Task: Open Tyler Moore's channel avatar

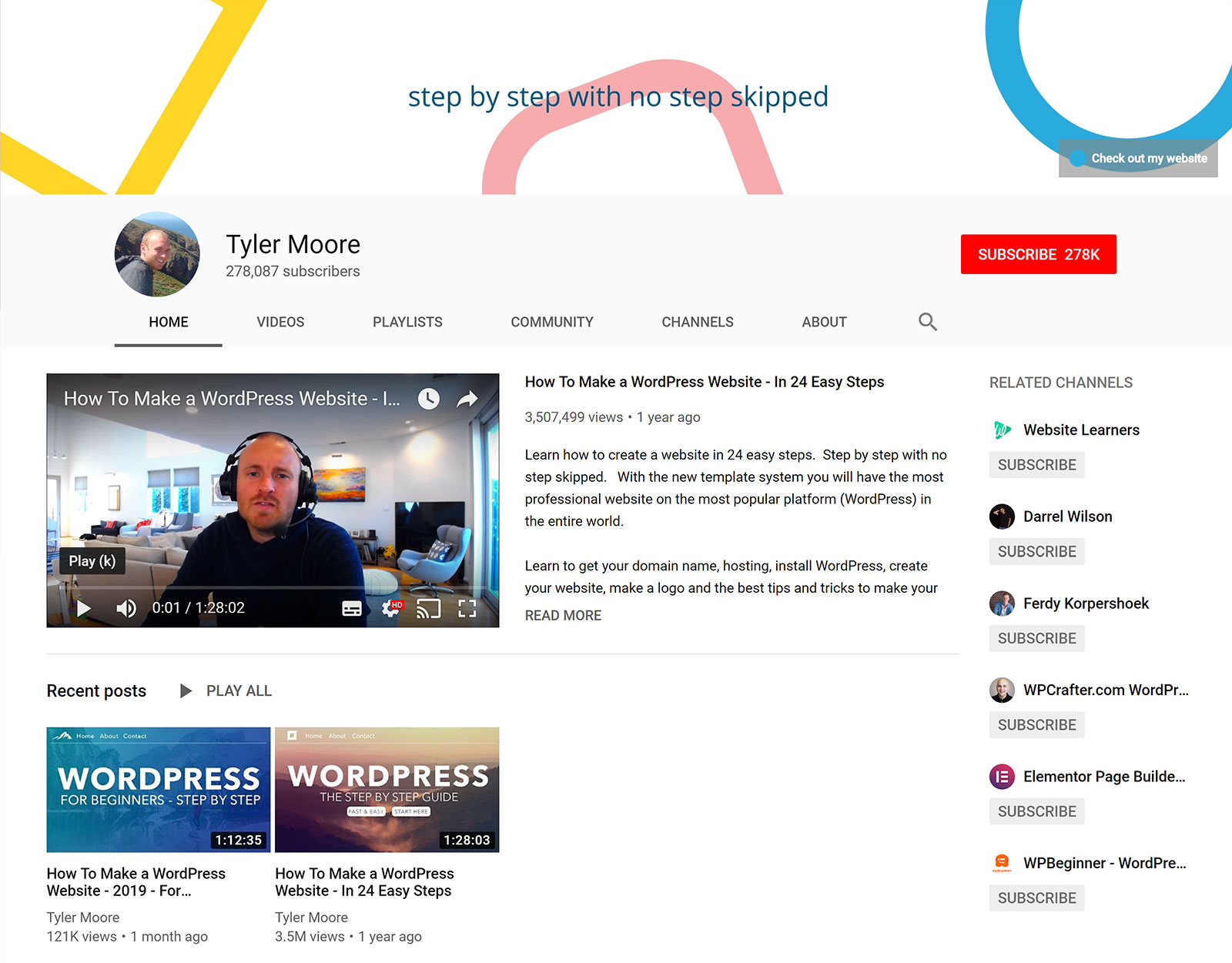Action: tap(157, 255)
